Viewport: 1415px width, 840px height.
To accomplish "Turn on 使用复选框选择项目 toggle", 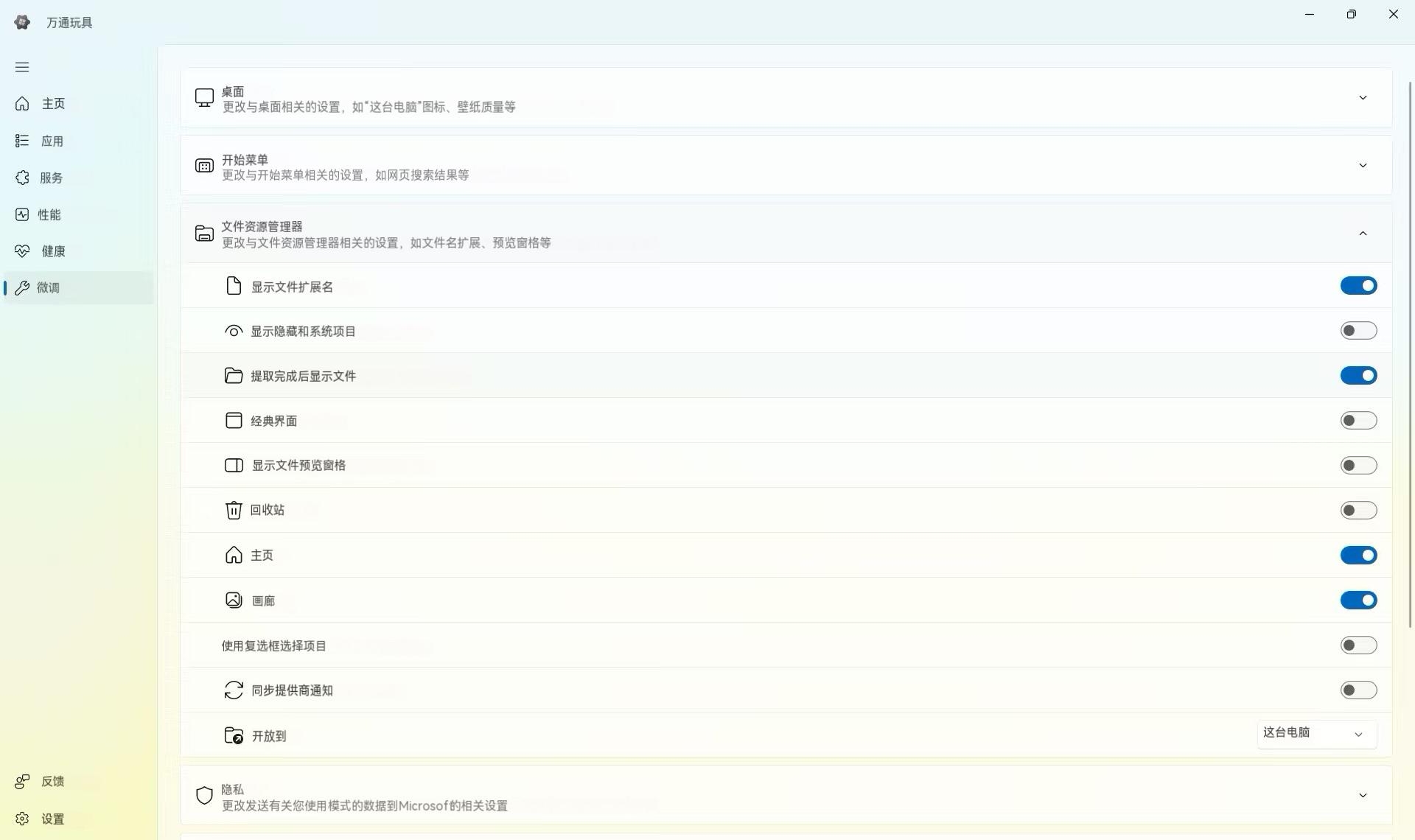I will click(1358, 645).
